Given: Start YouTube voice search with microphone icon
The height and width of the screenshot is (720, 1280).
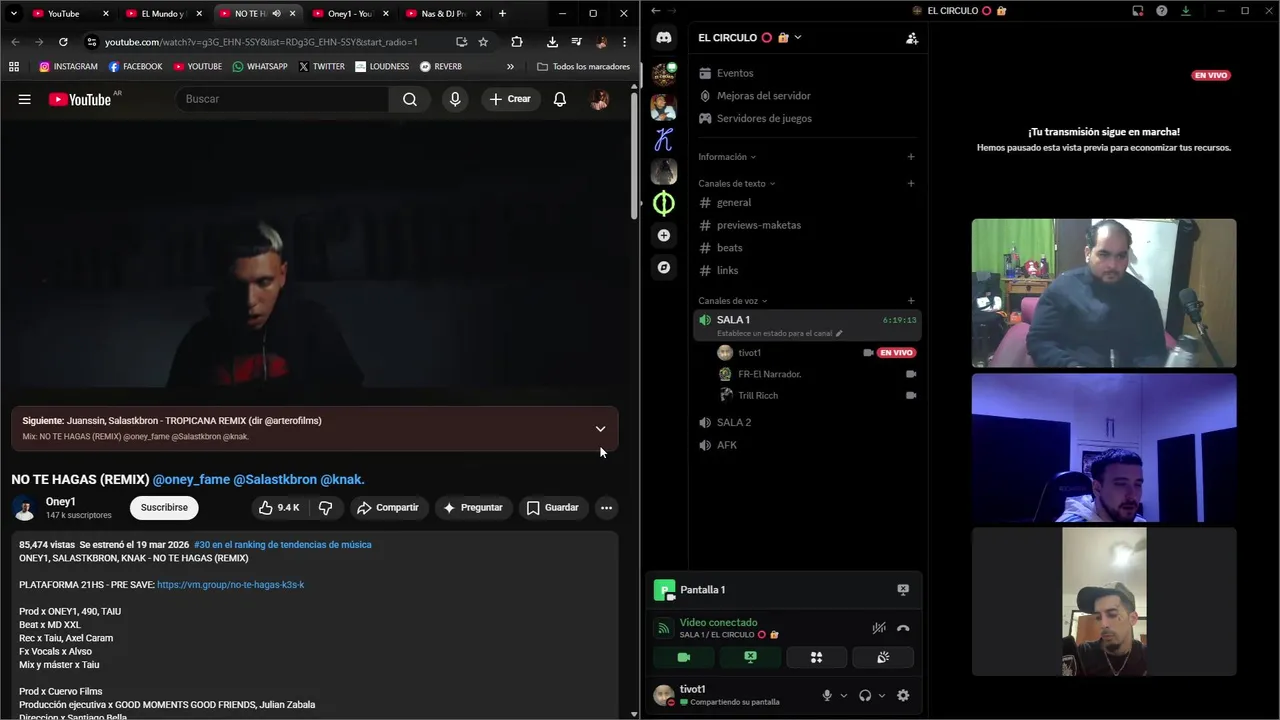Looking at the screenshot, I should pos(455,99).
